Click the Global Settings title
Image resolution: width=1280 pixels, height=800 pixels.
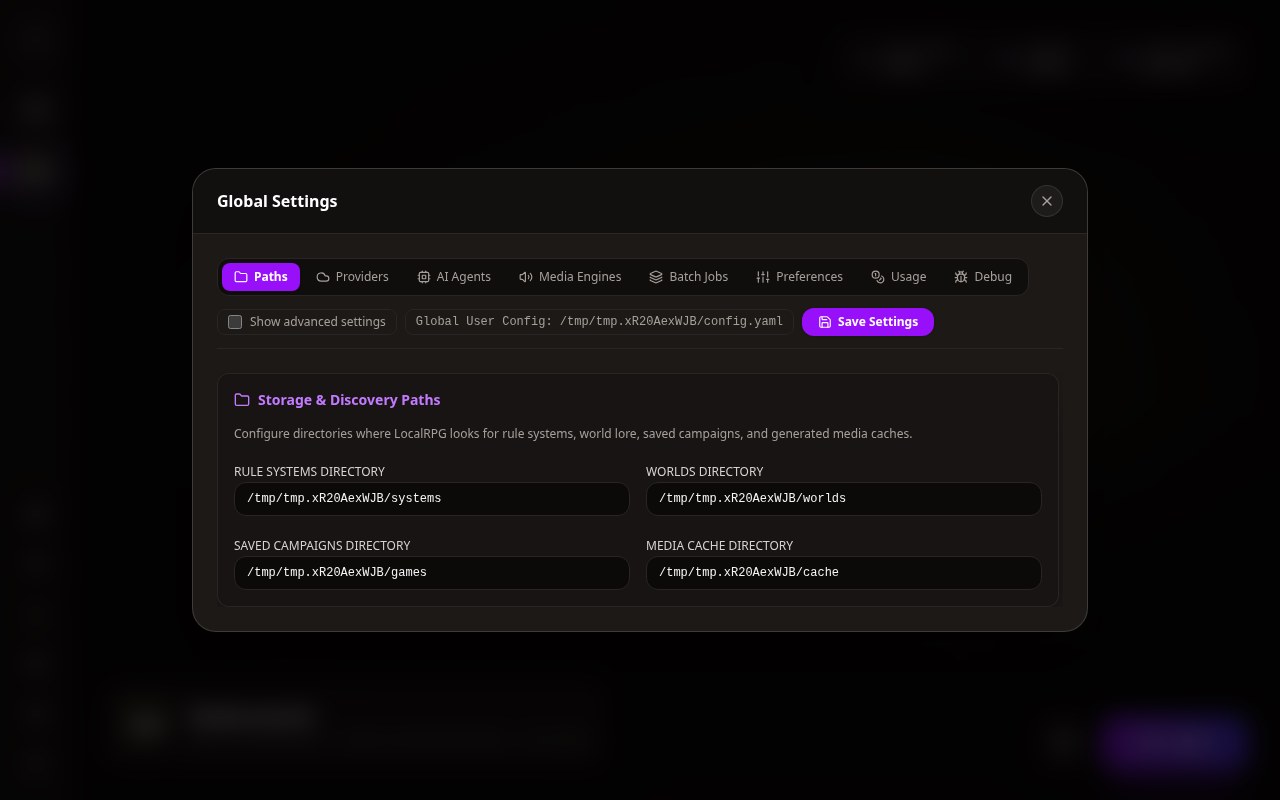click(x=277, y=201)
